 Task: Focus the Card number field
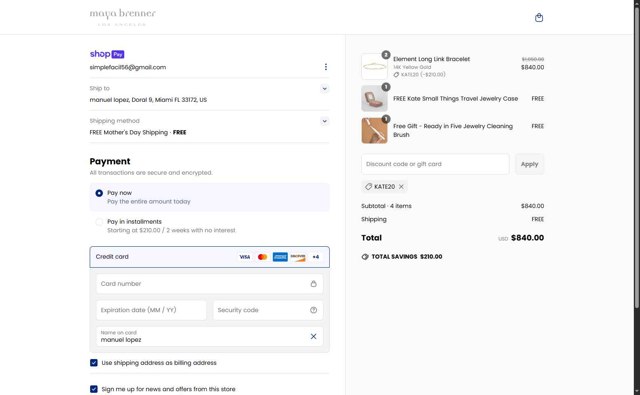coord(209,284)
